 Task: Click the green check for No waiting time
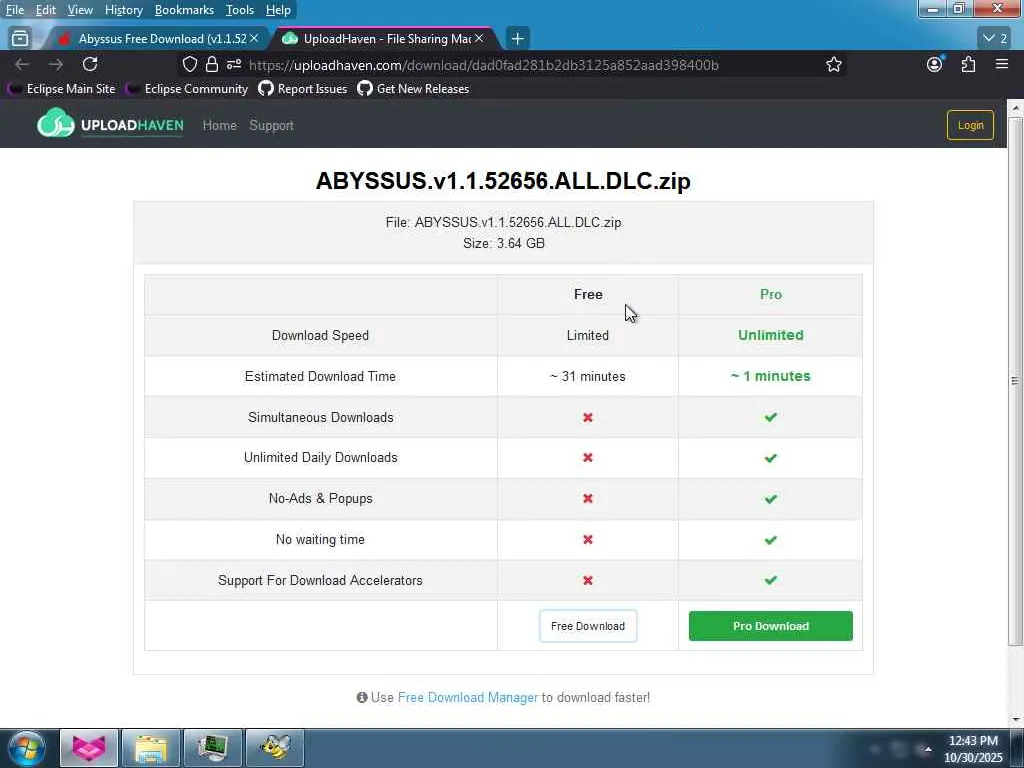coord(771,540)
